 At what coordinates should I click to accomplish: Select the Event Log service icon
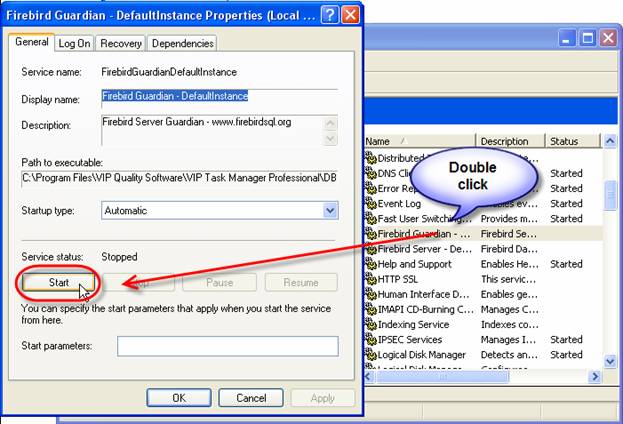click(369, 203)
